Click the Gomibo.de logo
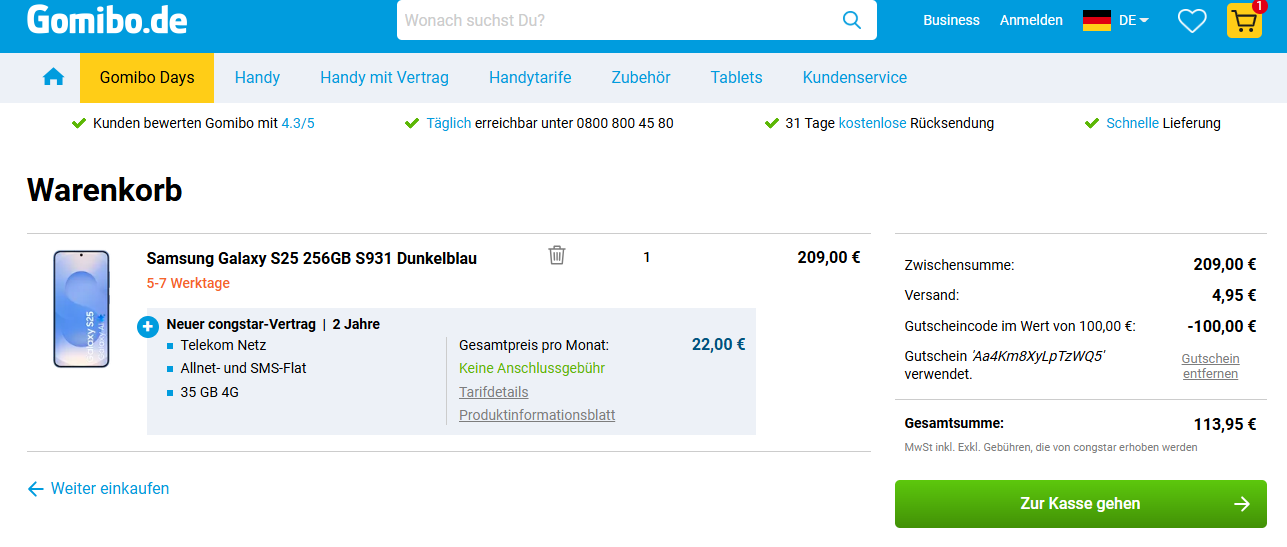 click(x=107, y=20)
